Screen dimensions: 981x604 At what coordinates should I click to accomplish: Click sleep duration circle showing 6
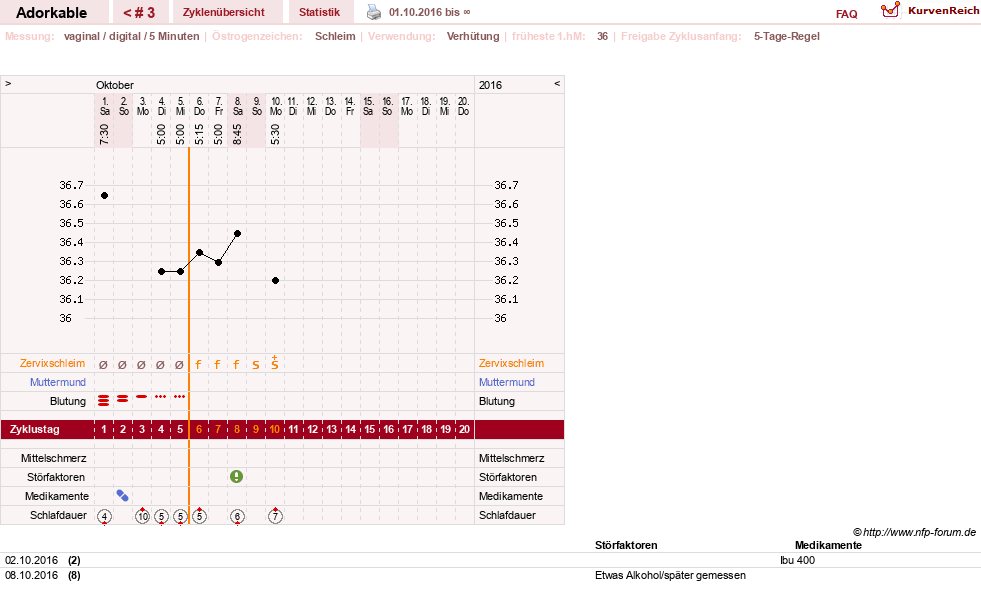[x=237, y=516]
